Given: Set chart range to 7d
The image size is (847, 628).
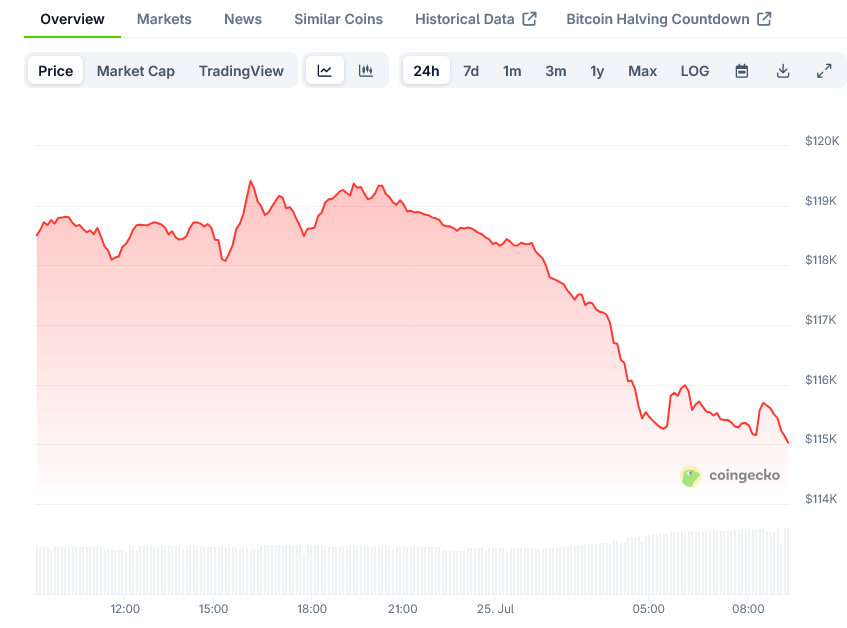Looking at the screenshot, I should point(471,71).
